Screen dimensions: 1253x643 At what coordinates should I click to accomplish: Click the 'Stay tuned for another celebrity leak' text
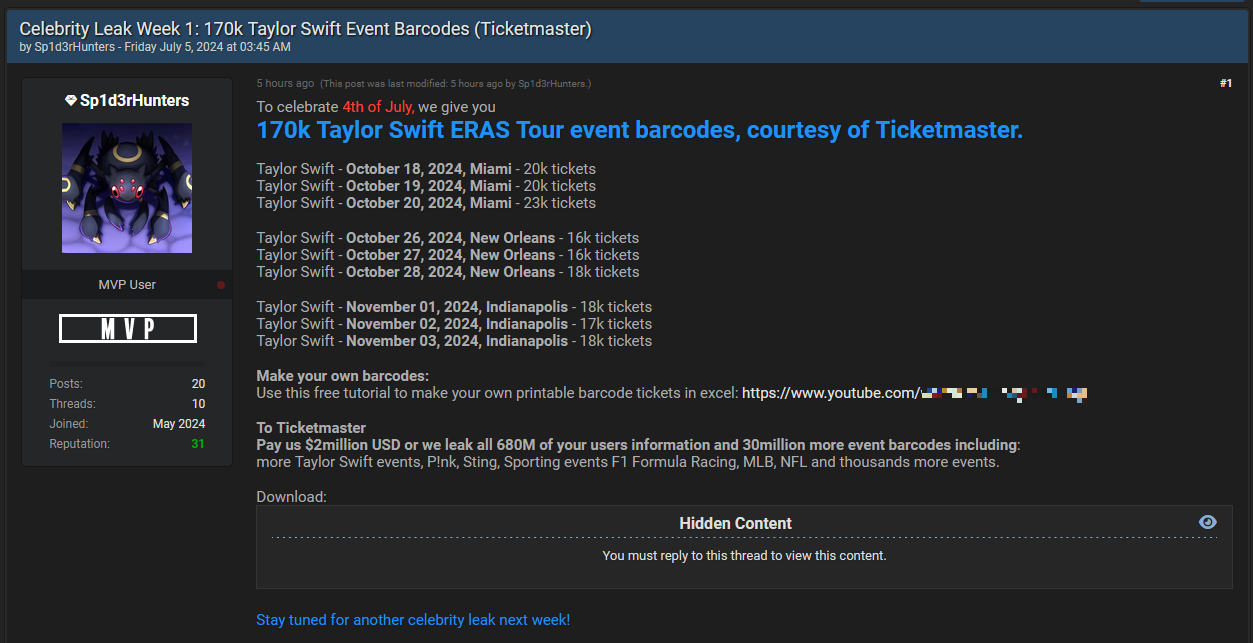click(413, 620)
